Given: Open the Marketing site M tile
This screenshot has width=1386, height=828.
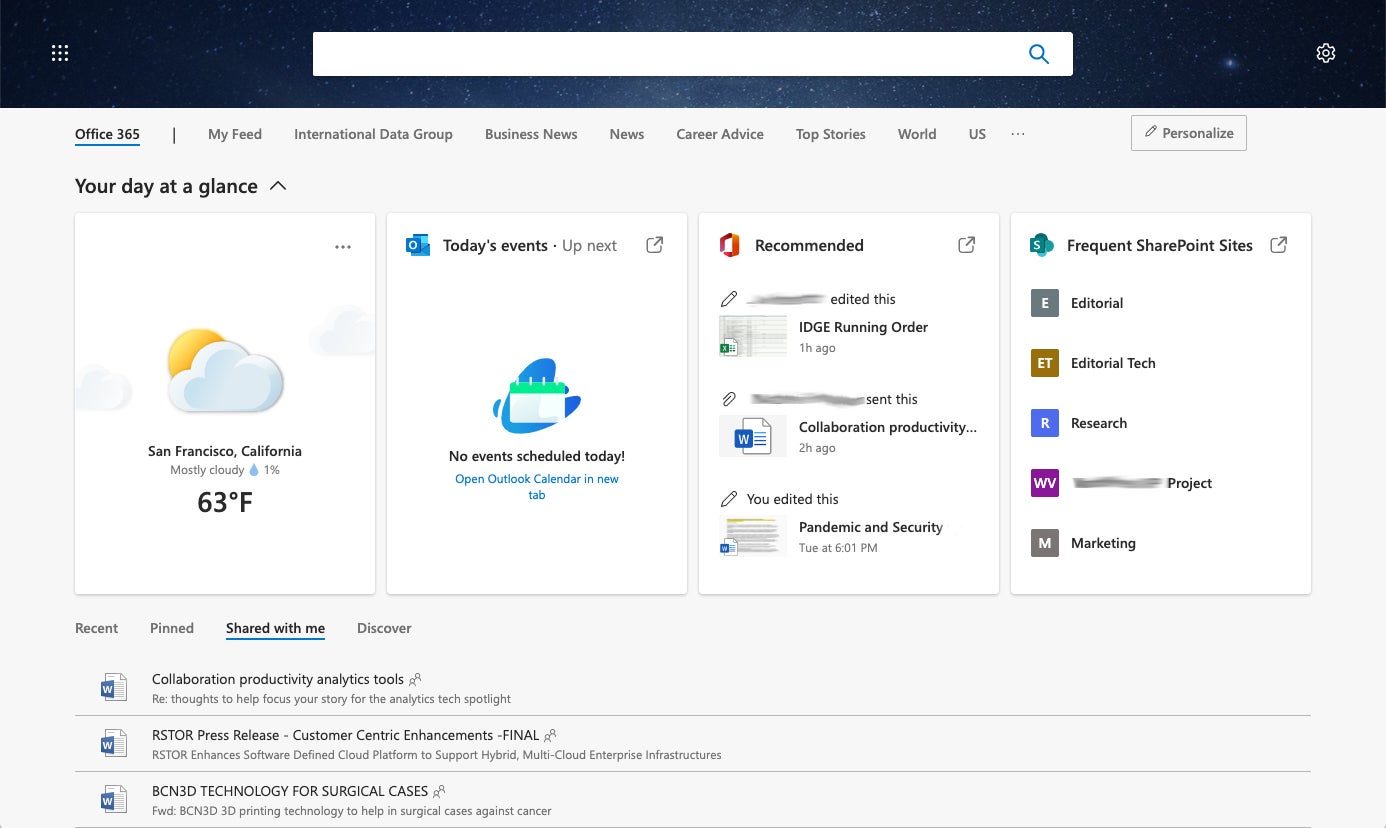Looking at the screenshot, I should (1045, 543).
